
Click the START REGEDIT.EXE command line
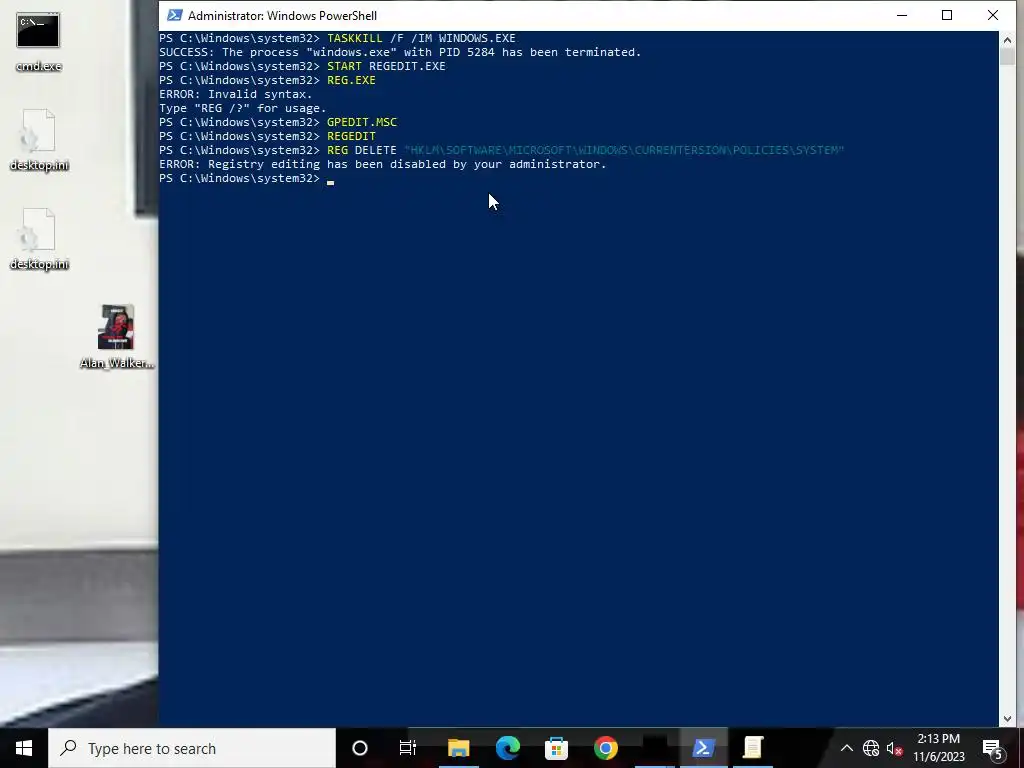point(302,66)
